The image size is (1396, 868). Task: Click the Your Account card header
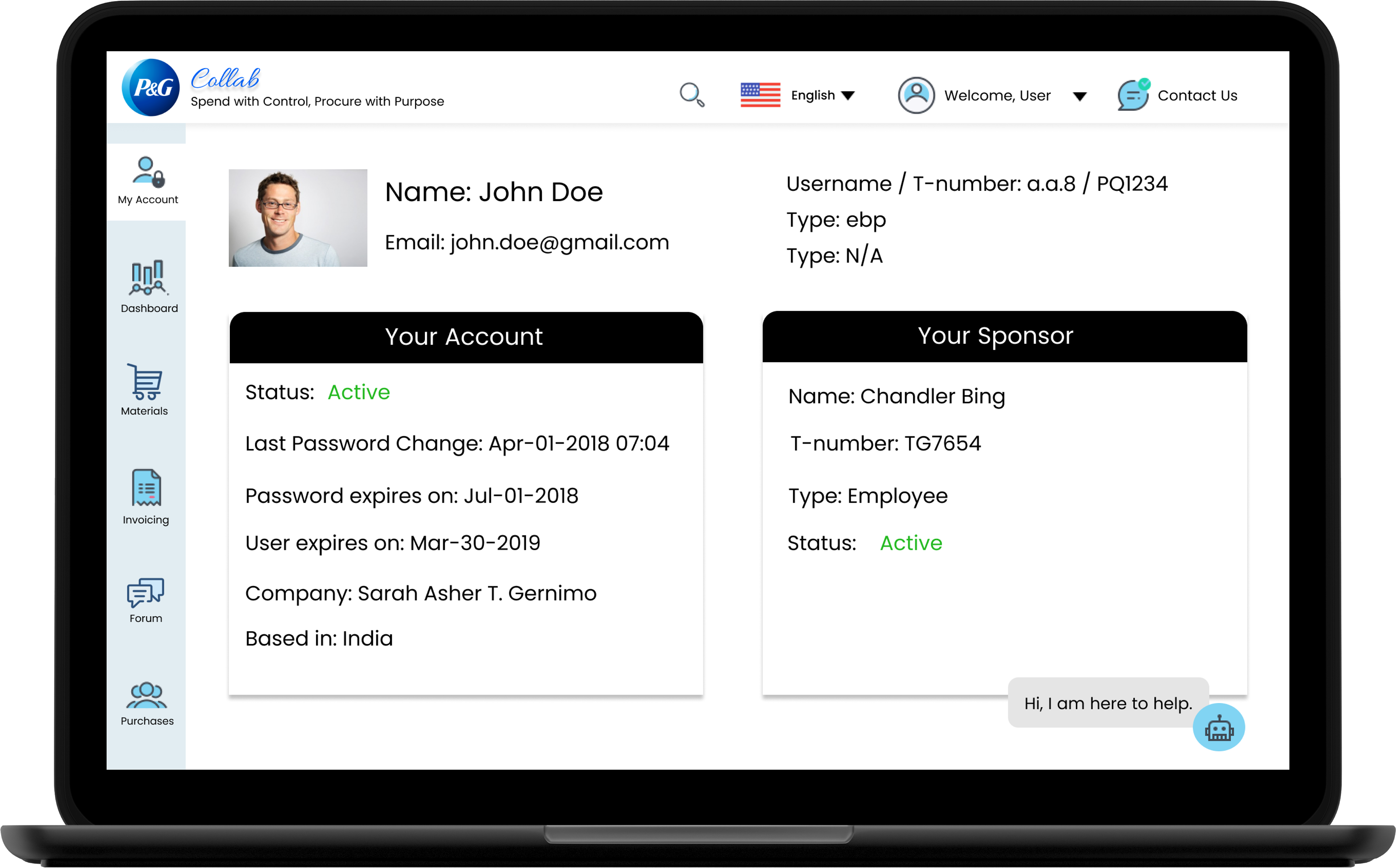pyautogui.click(x=466, y=337)
